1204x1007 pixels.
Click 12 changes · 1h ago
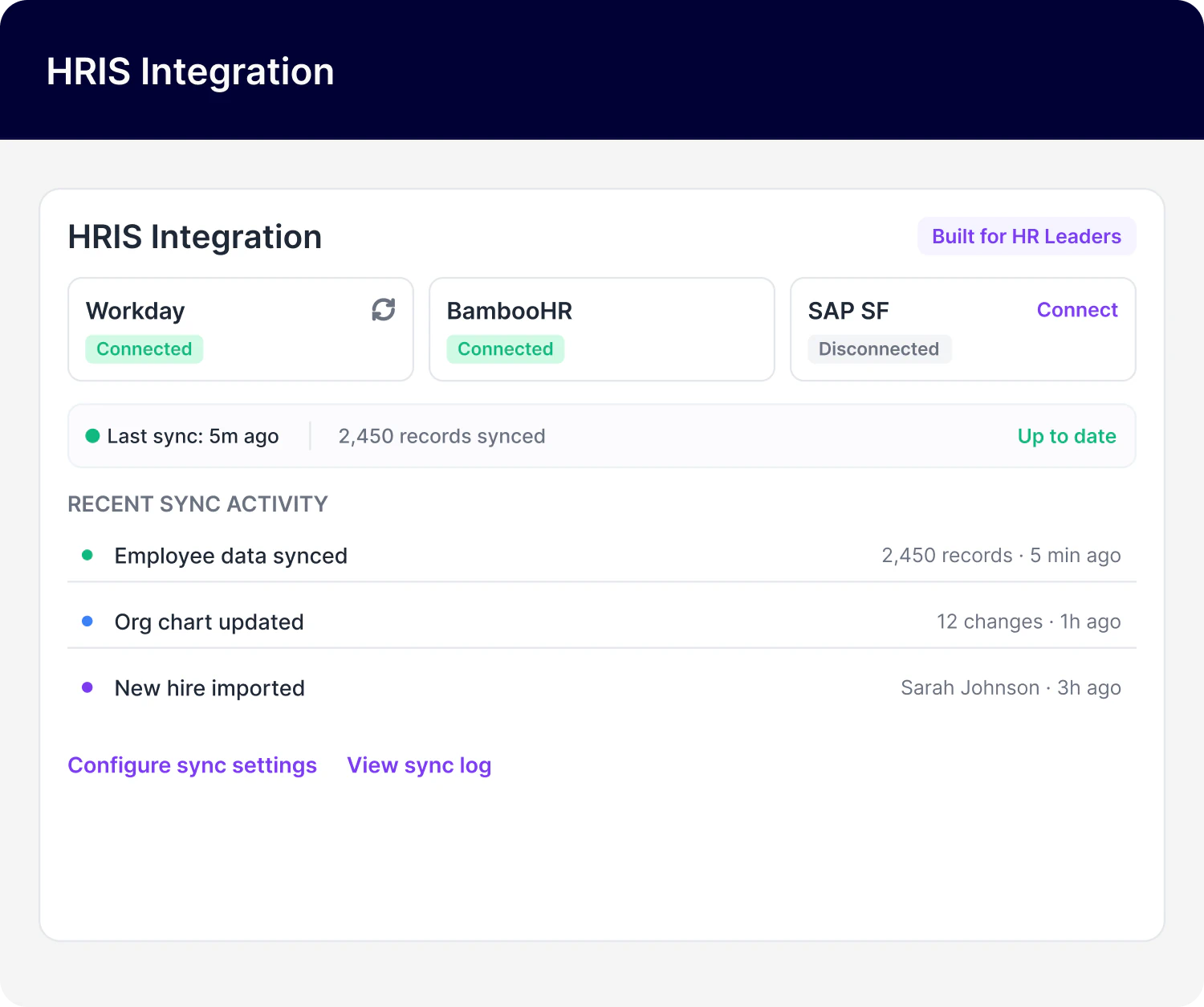1029,622
